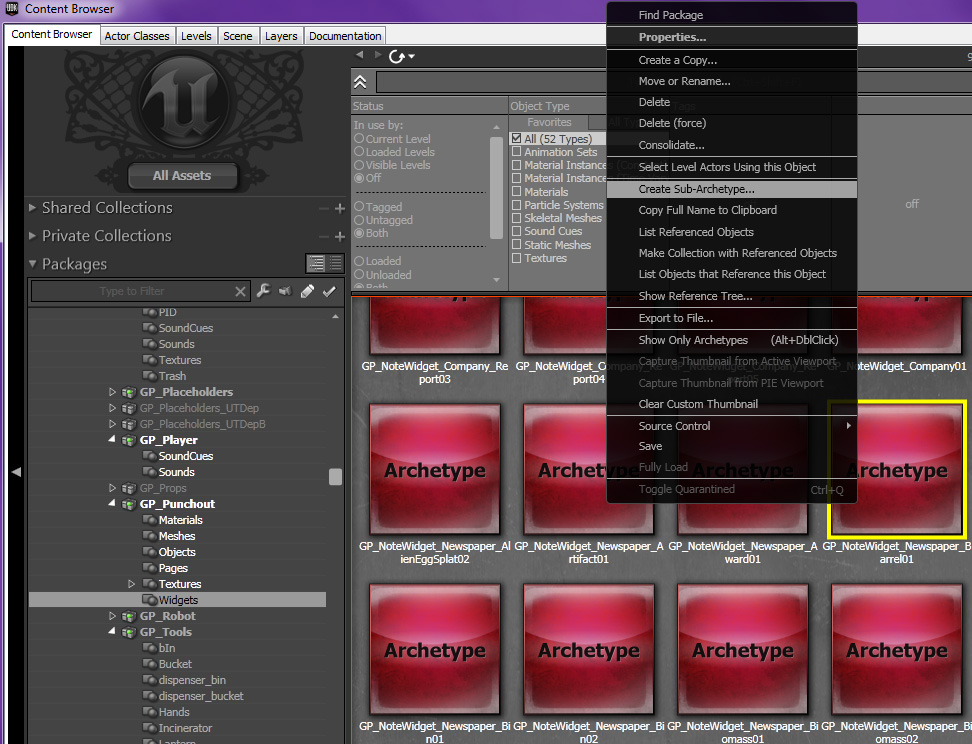Toggle All (52 Types) checkbox
The image size is (972, 744).
(x=516, y=138)
